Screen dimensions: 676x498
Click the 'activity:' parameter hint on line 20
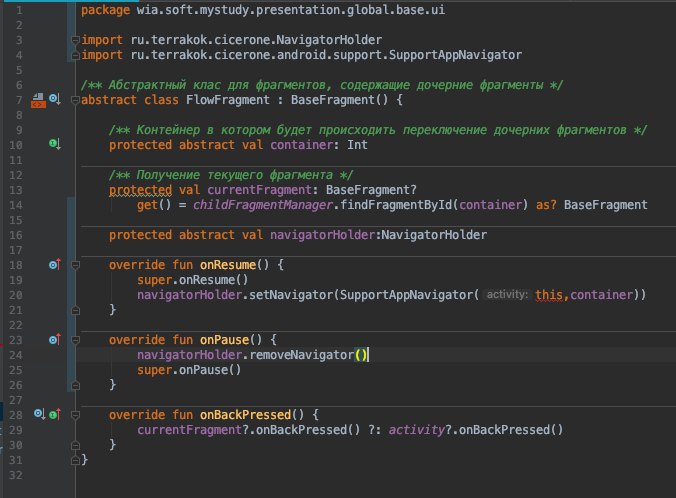click(507, 294)
